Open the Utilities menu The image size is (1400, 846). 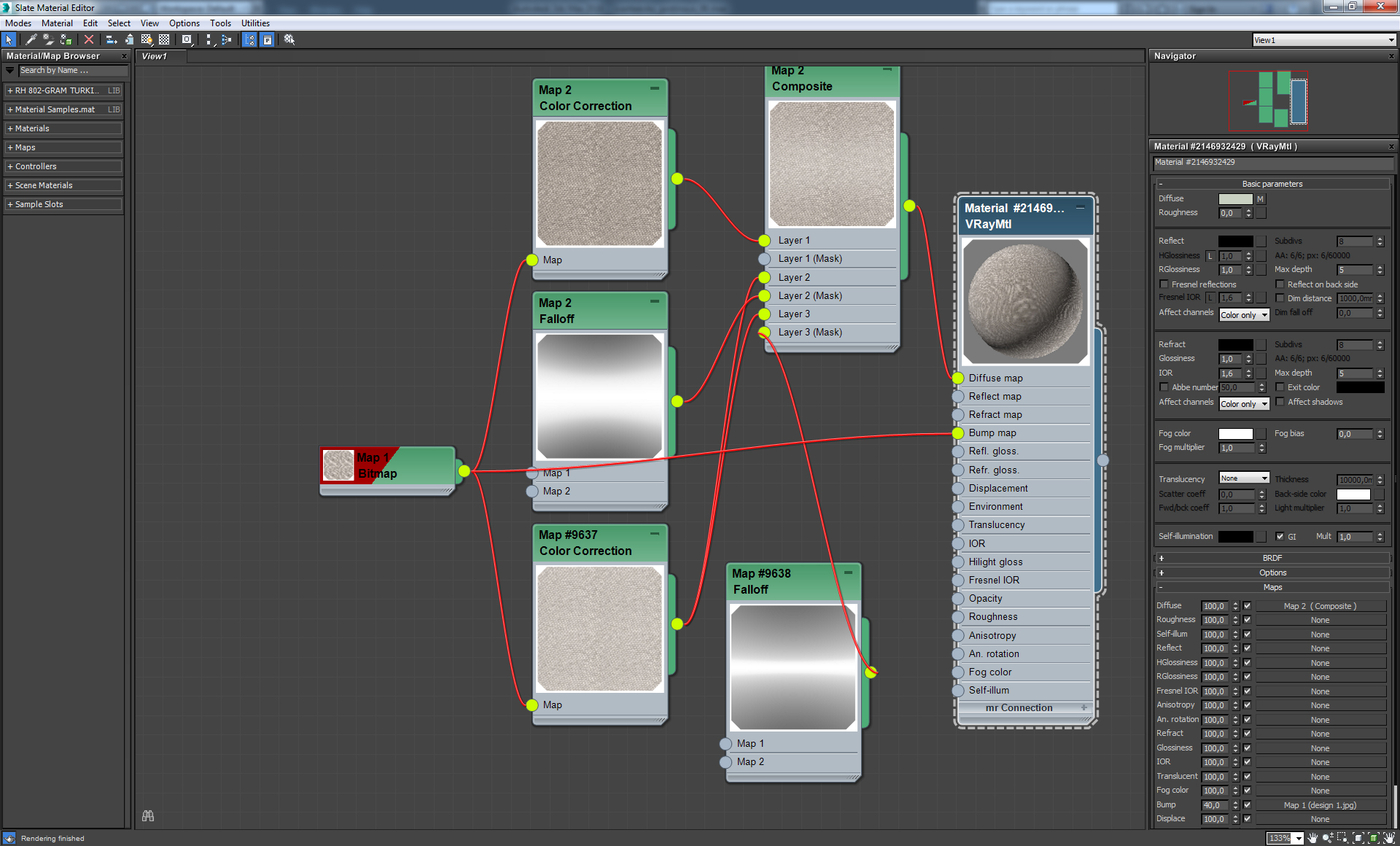[x=255, y=22]
